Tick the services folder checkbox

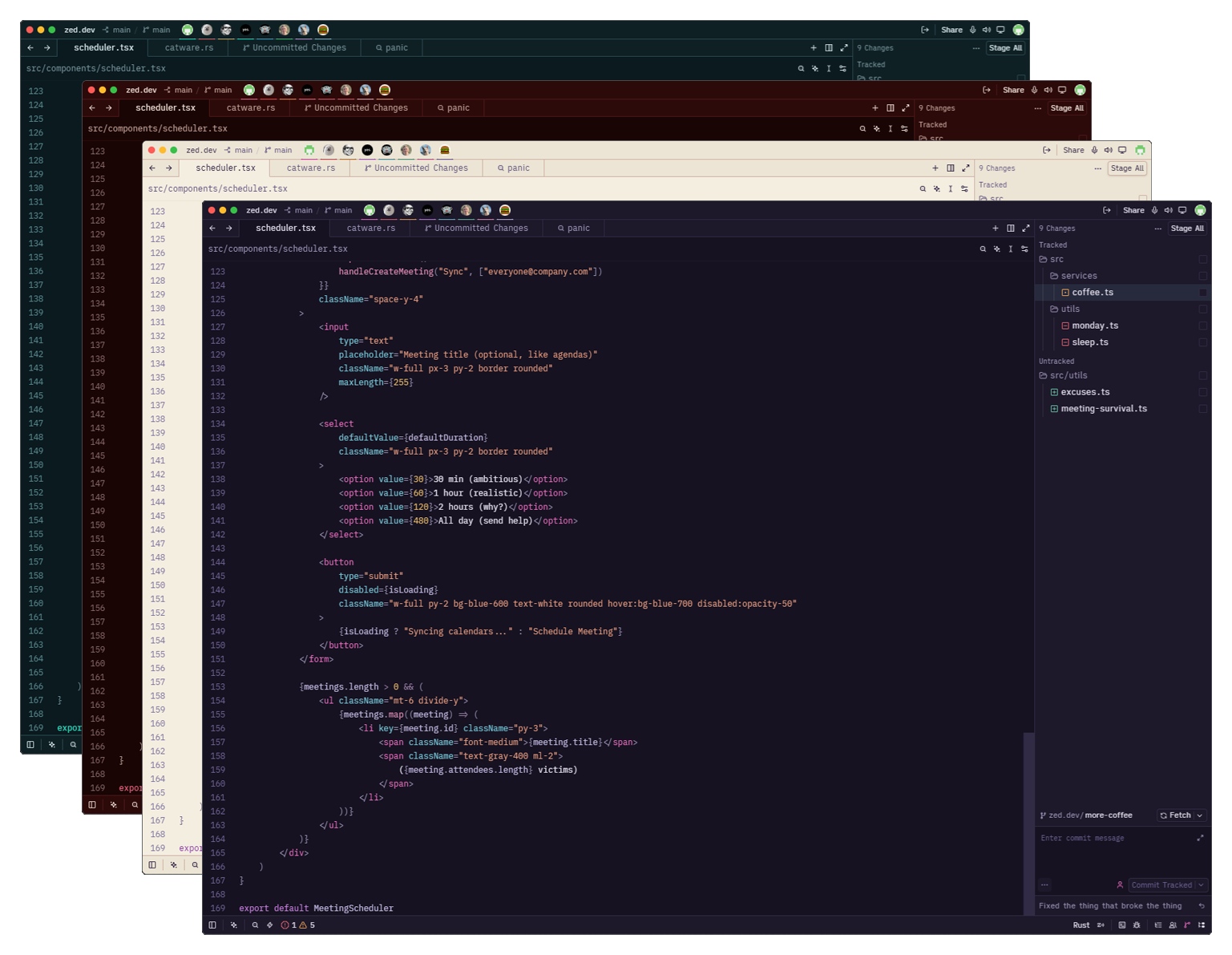[x=1202, y=276]
